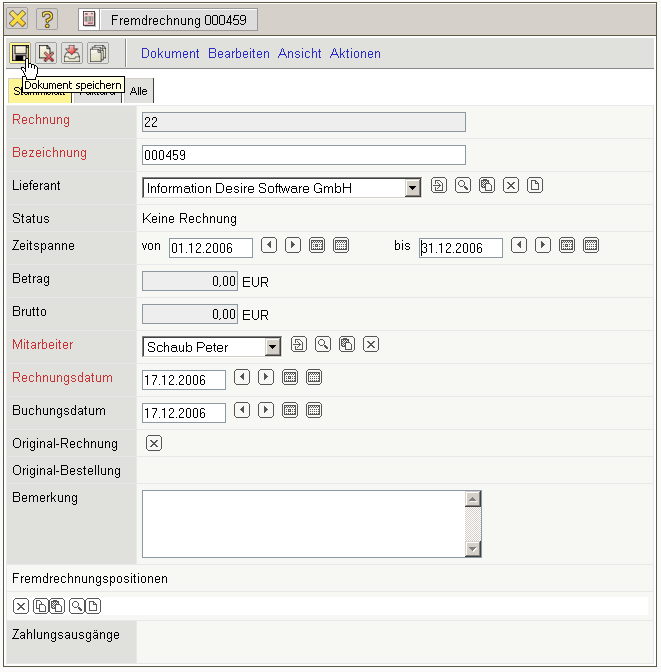The height and width of the screenshot is (672, 661).
Task: Click the yellow question mark help icon
Action: (x=47, y=19)
